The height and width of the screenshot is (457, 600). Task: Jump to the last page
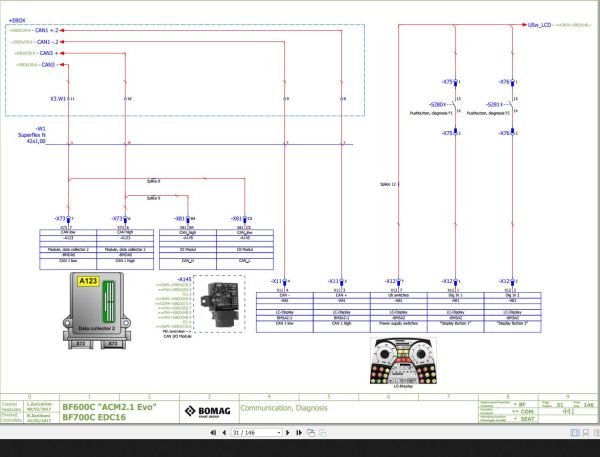coord(299,433)
